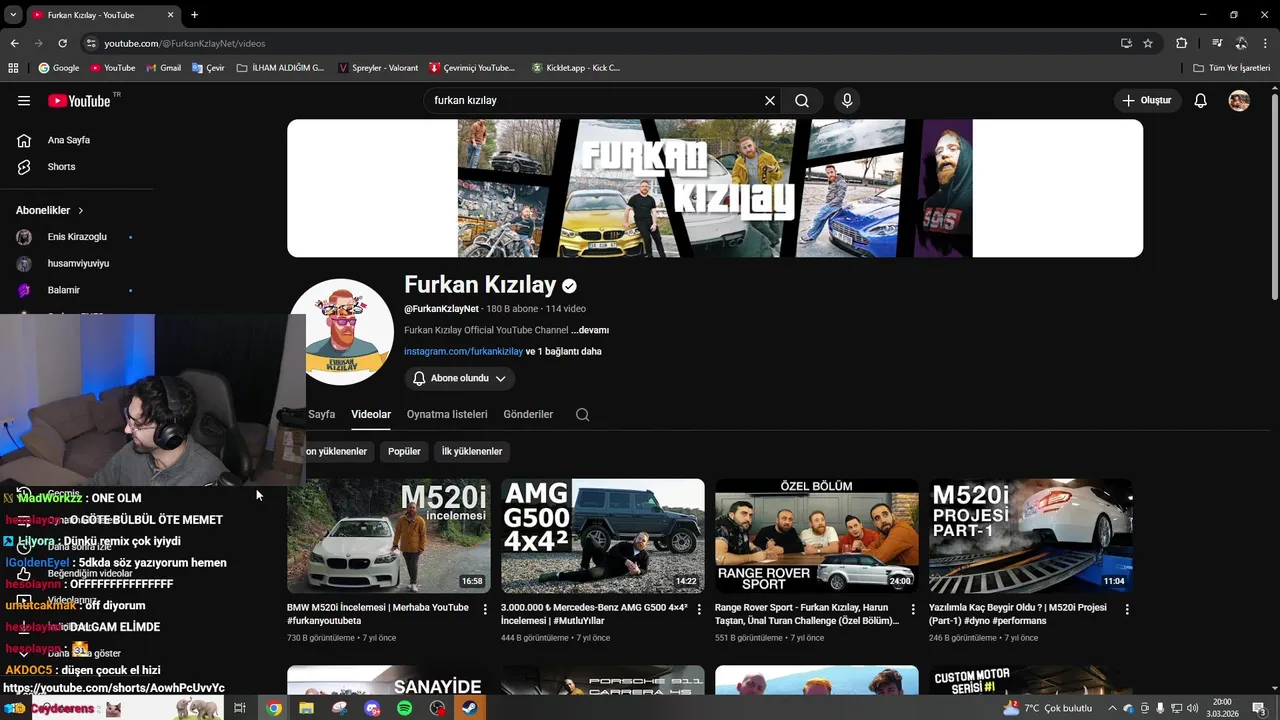
Task: Bookmark this page with the star icon
Action: coord(1148,43)
